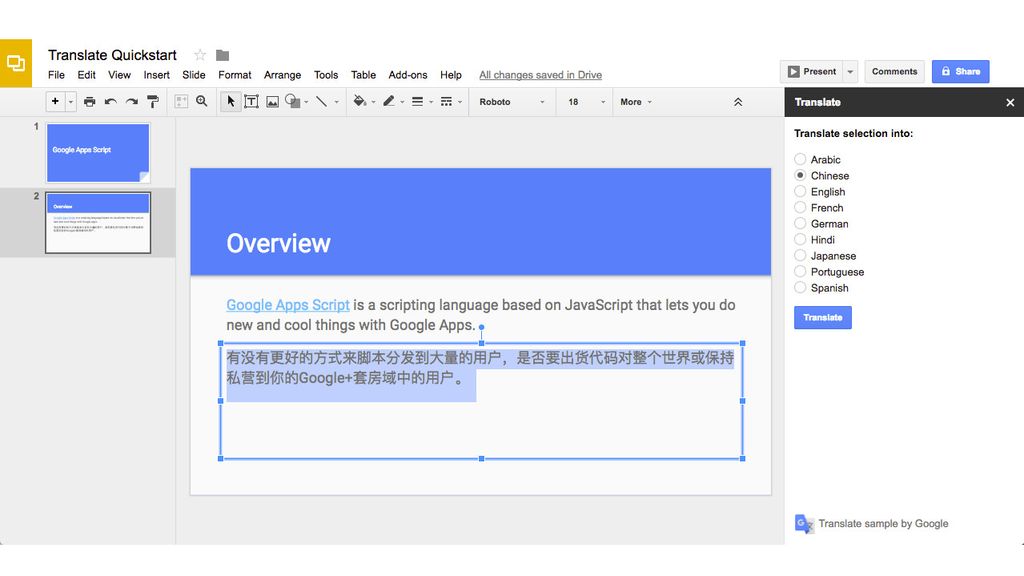This screenshot has width=1024, height=576.
Task: Open the Google Apps Script link
Action: point(288,305)
